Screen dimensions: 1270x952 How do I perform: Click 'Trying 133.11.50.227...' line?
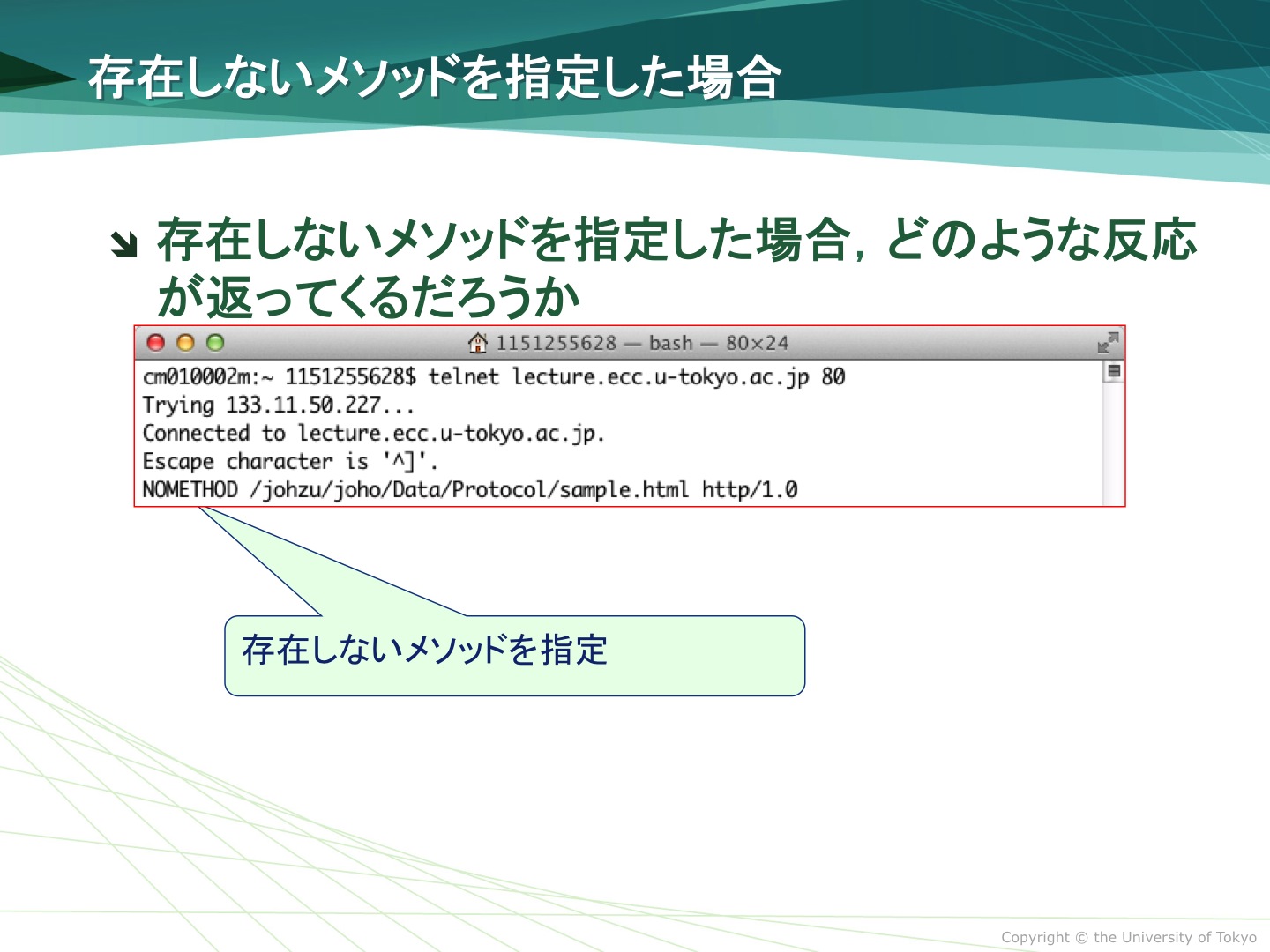click(x=278, y=405)
